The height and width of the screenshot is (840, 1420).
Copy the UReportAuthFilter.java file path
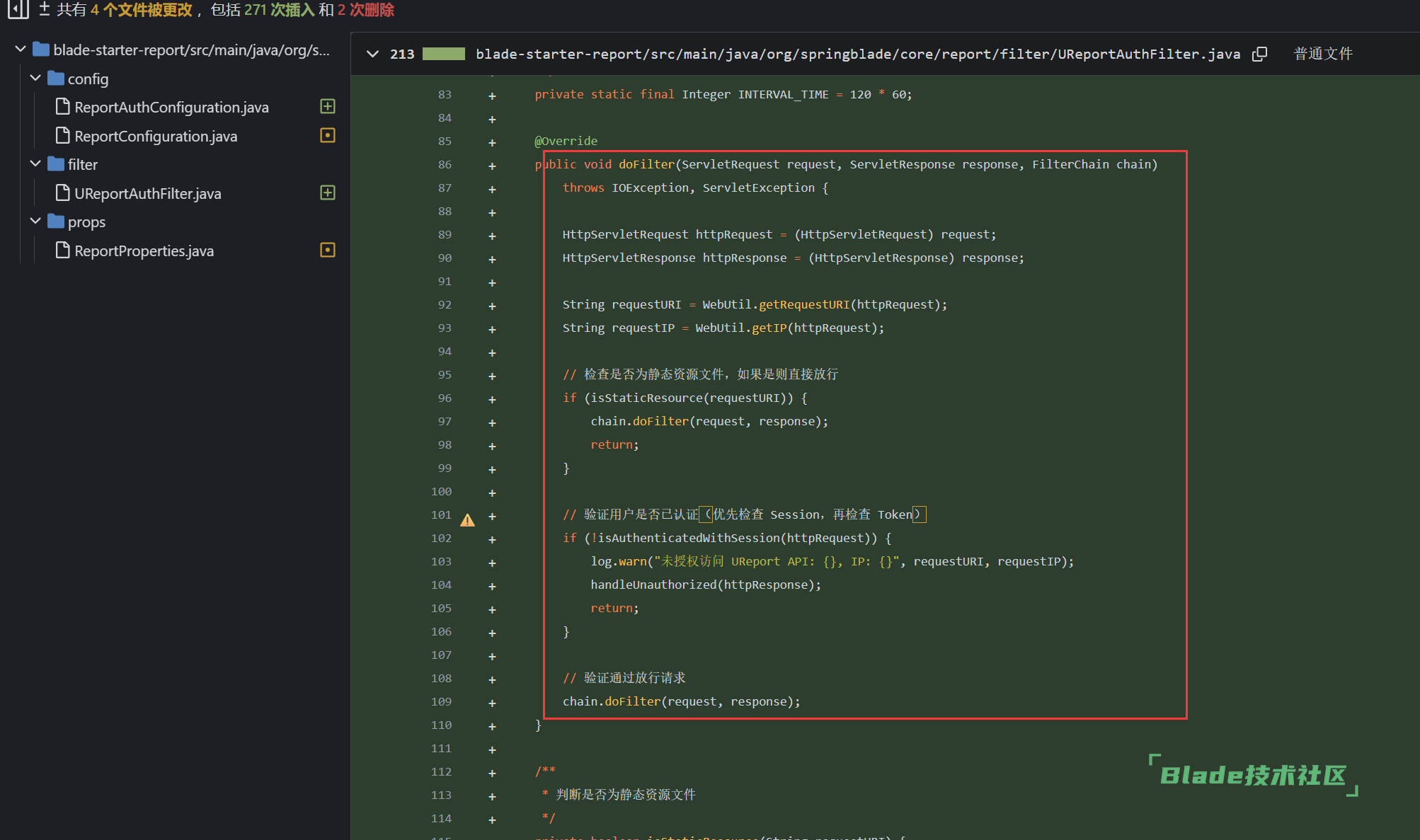point(1259,54)
